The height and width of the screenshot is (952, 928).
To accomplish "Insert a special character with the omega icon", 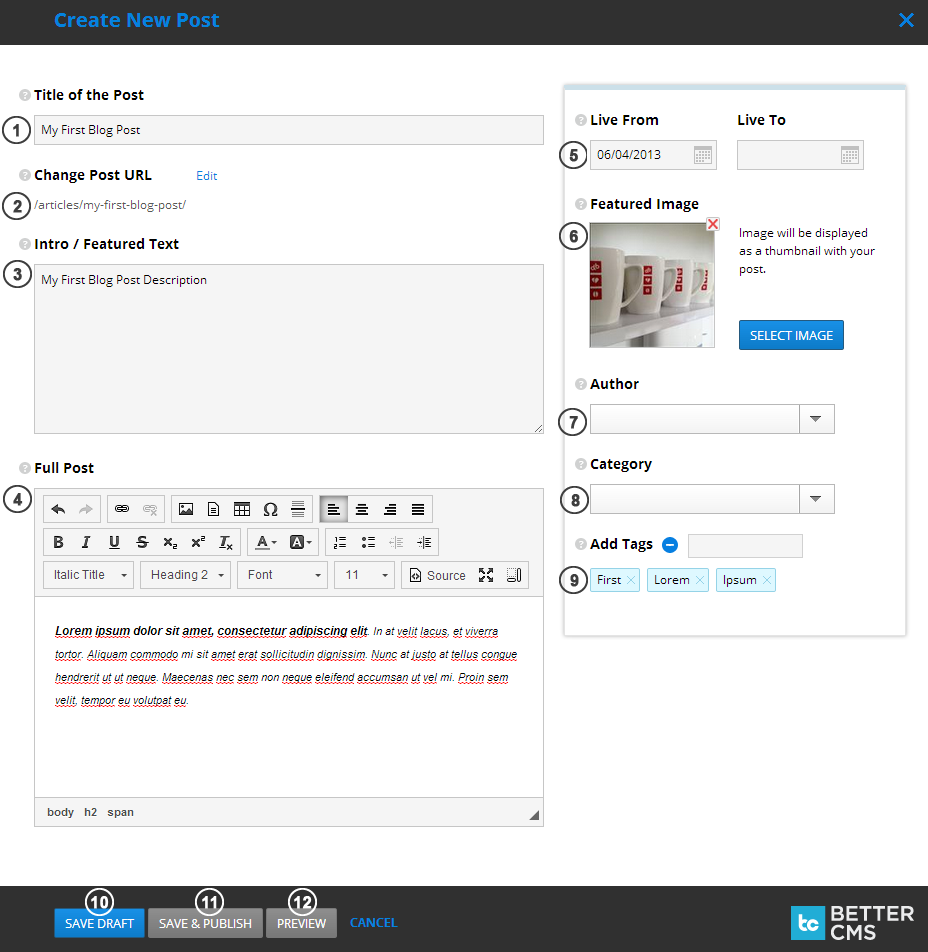I will point(270,509).
